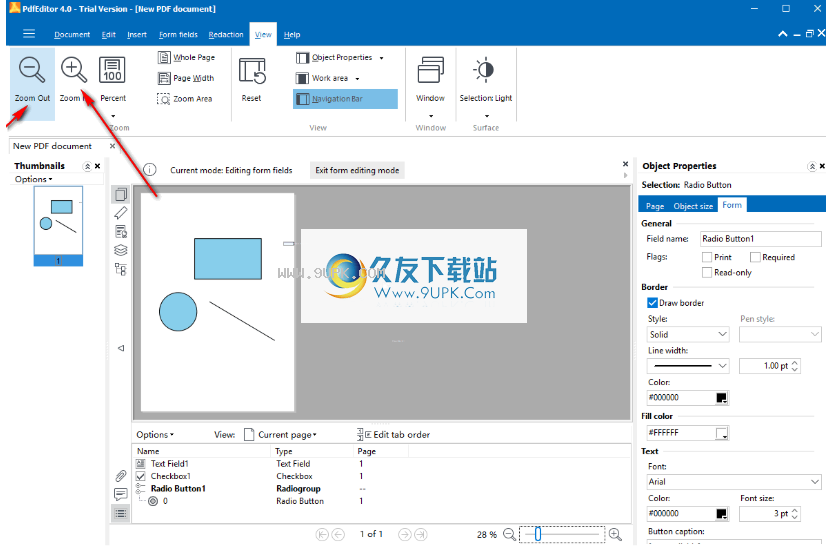Pick the text color swatch
This screenshot has width=828, height=552.
(721, 513)
